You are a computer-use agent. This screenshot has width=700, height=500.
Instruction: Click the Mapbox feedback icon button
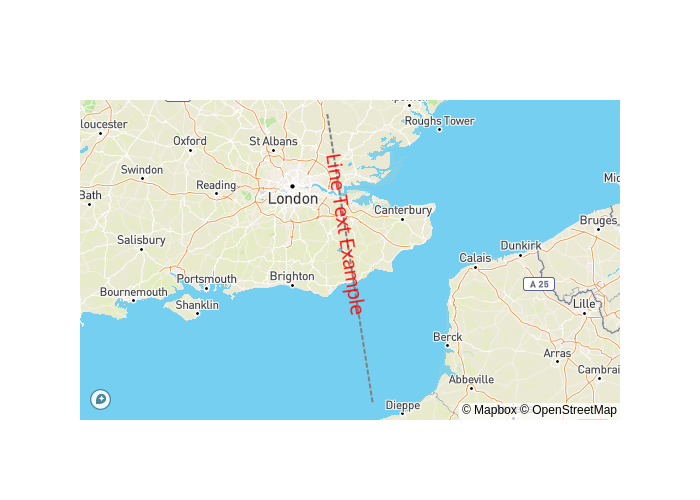[x=100, y=399]
